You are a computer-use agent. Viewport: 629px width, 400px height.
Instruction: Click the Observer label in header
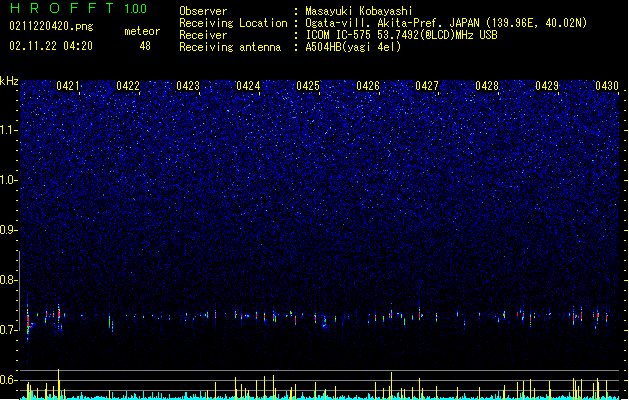[x=203, y=11]
